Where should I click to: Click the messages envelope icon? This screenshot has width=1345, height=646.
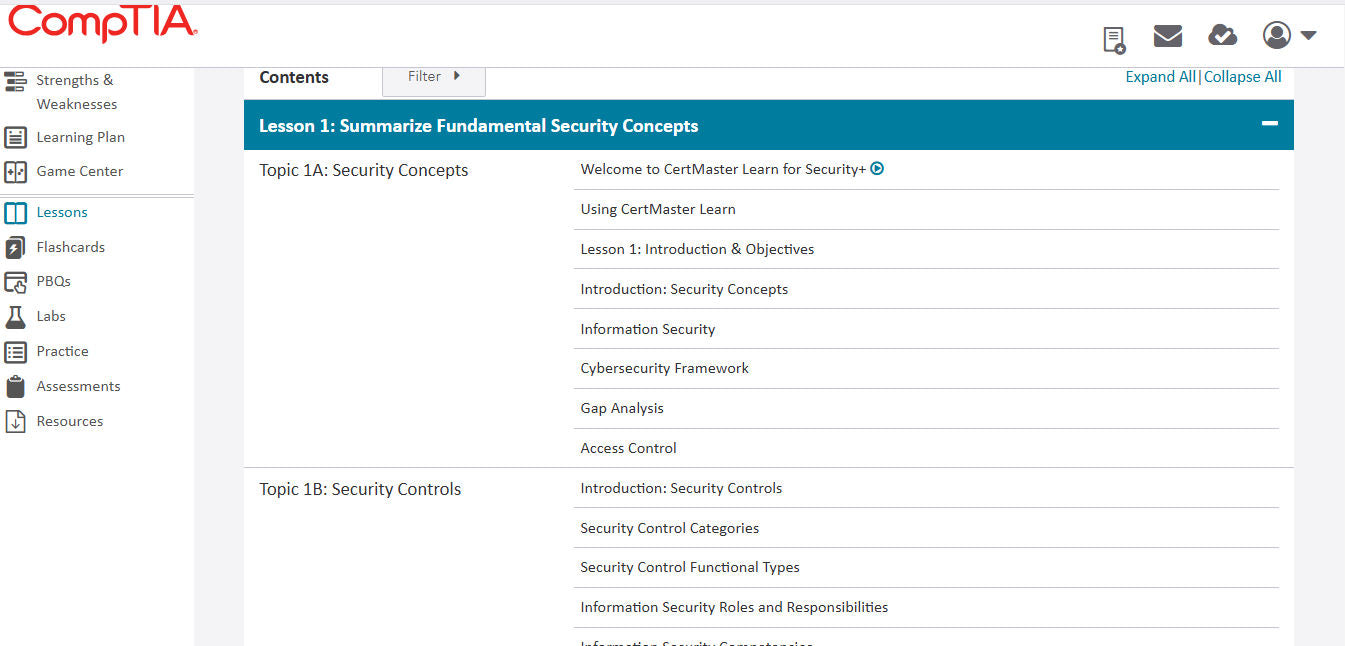coord(1167,35)
